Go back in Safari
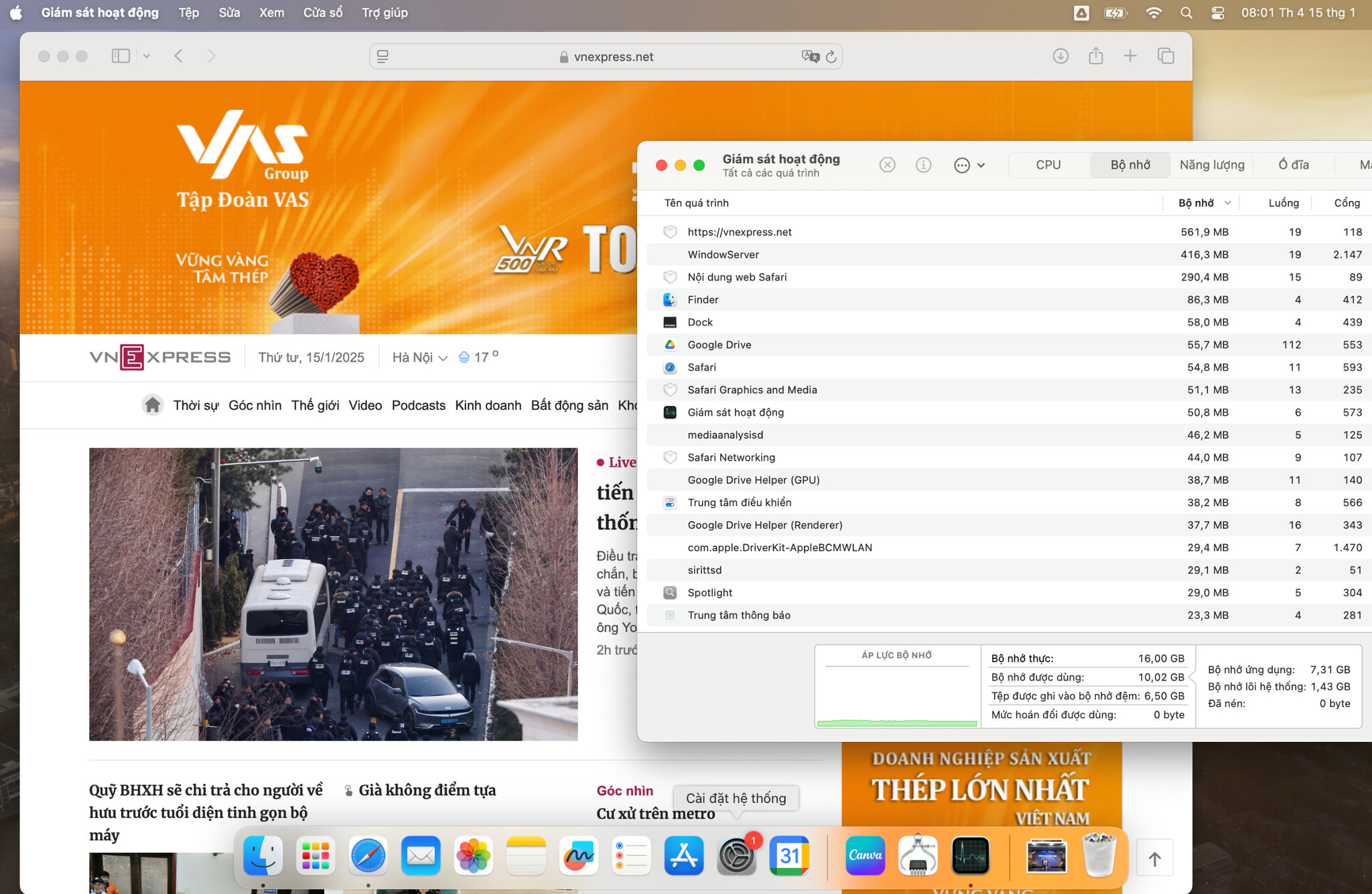This screenshot has height=894, width=1372. [178, 56]
